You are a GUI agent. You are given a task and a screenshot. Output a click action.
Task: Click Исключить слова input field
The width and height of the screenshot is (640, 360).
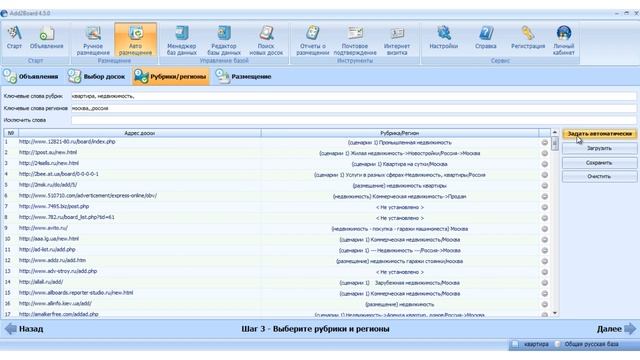[x=353, y=120]
